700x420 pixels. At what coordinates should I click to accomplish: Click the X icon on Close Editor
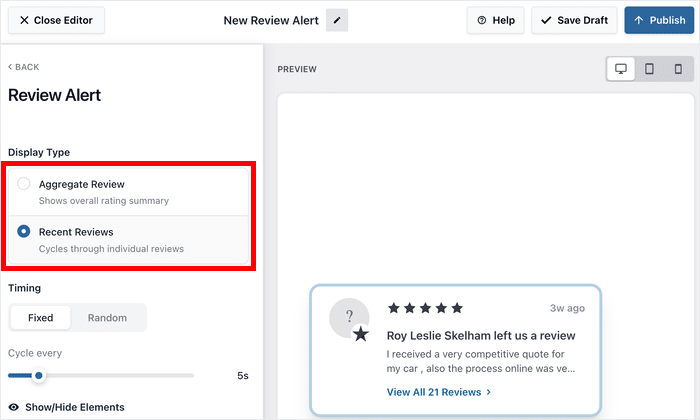24,20
